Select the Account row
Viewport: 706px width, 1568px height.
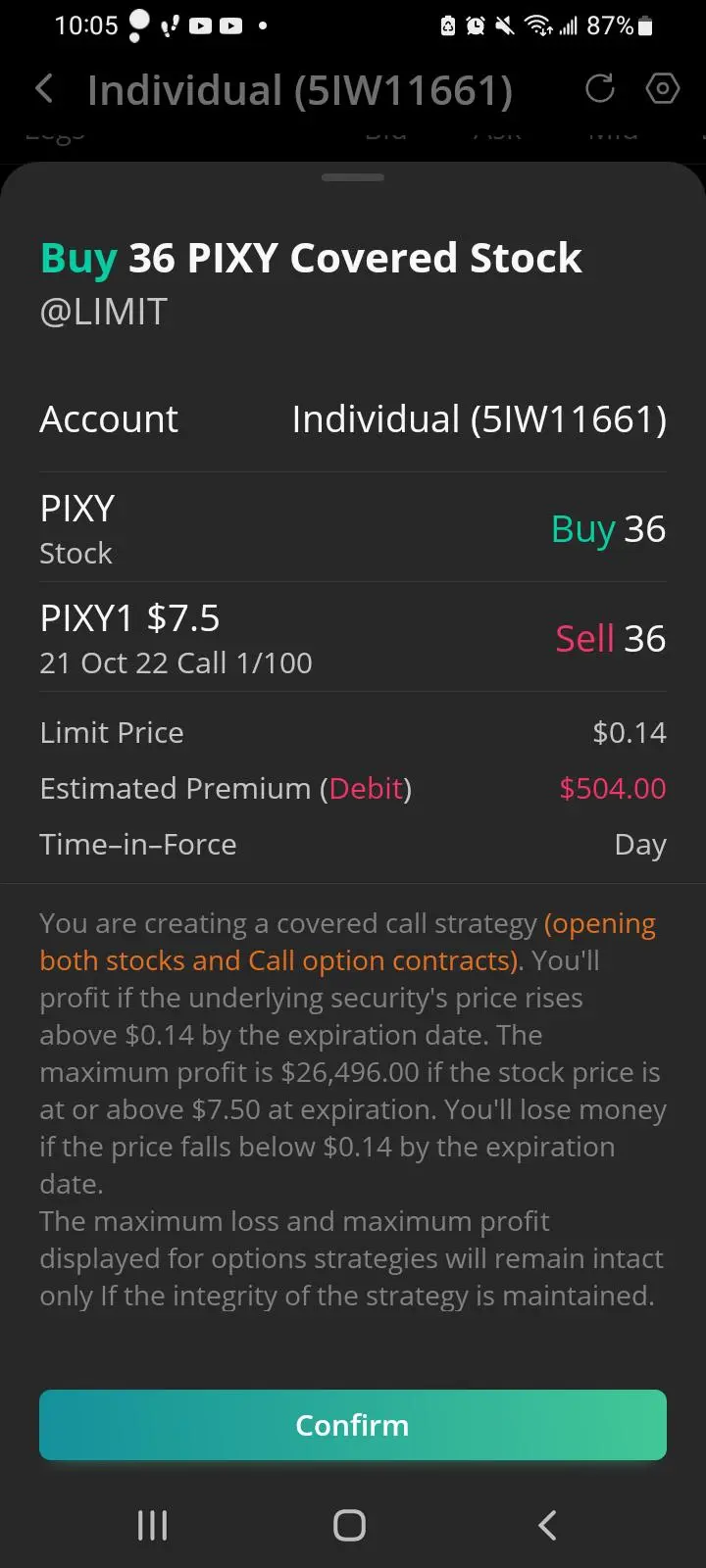click(x=353, y=419)
